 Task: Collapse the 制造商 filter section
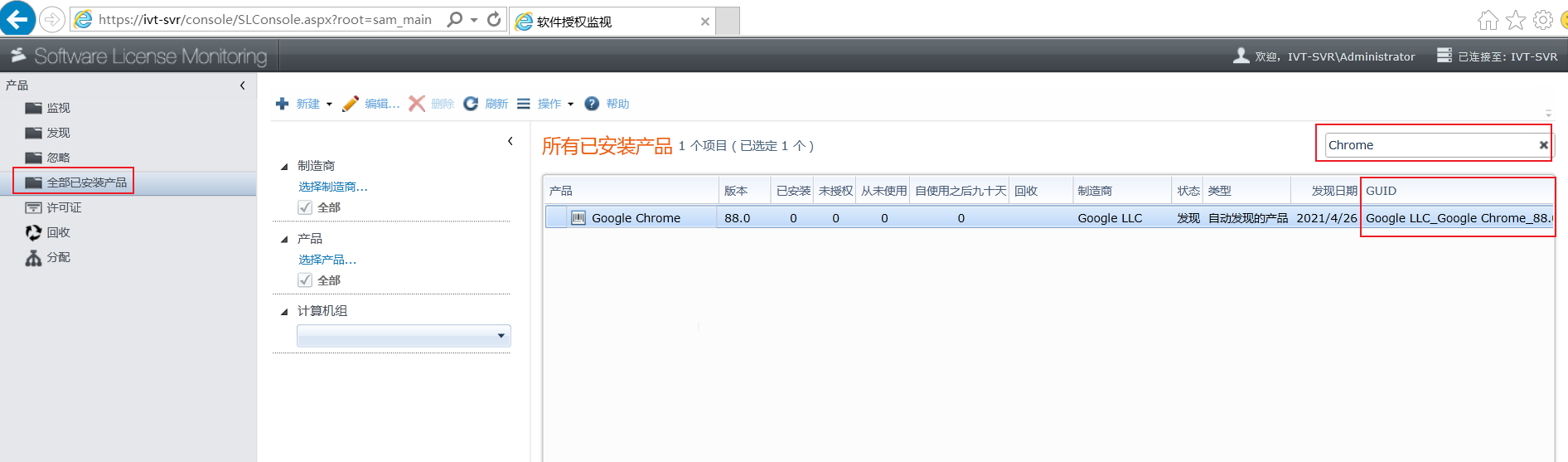[284, 167]
